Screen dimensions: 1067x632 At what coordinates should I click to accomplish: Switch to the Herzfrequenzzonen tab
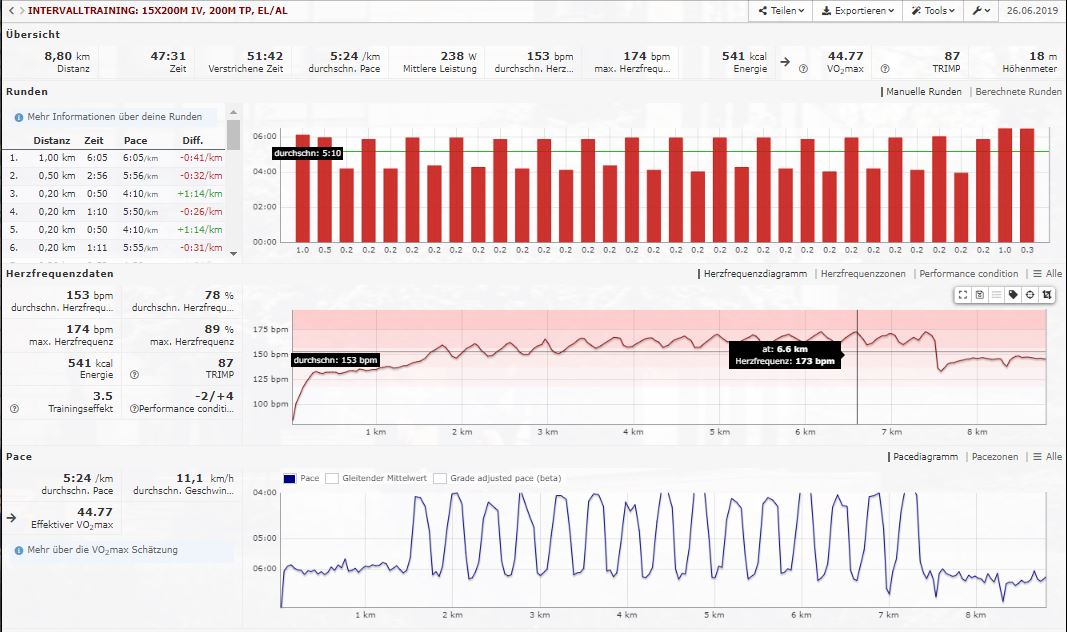click(x=862, y=274)
